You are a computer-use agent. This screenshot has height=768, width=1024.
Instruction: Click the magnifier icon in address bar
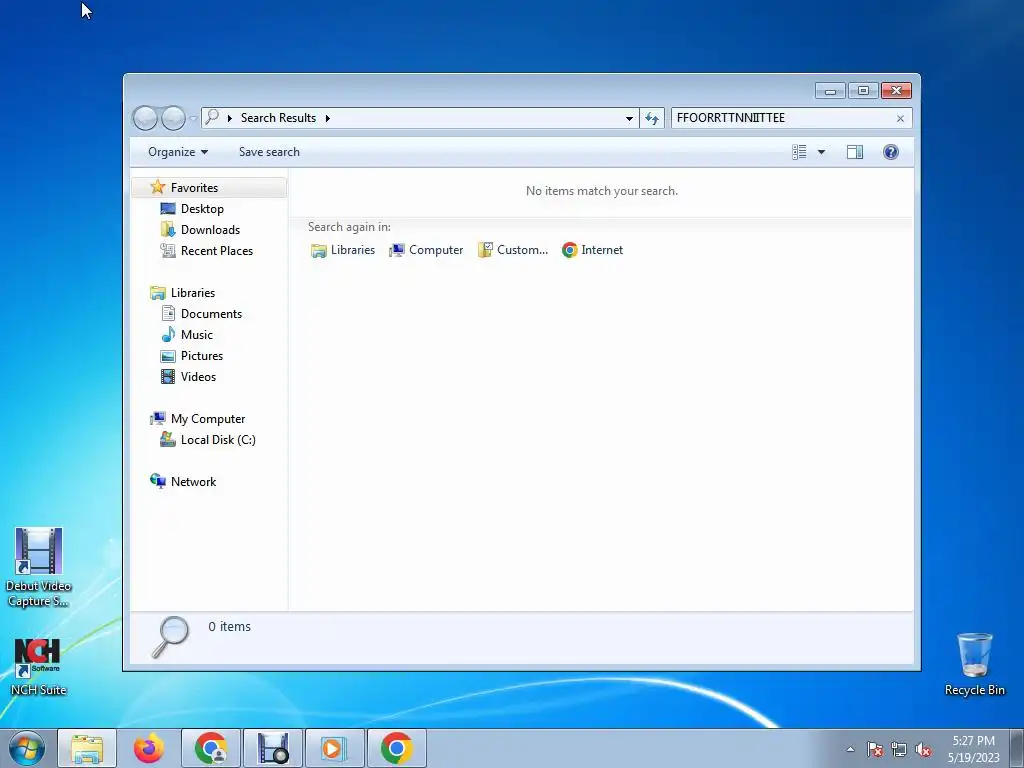[x=212, y=118]
